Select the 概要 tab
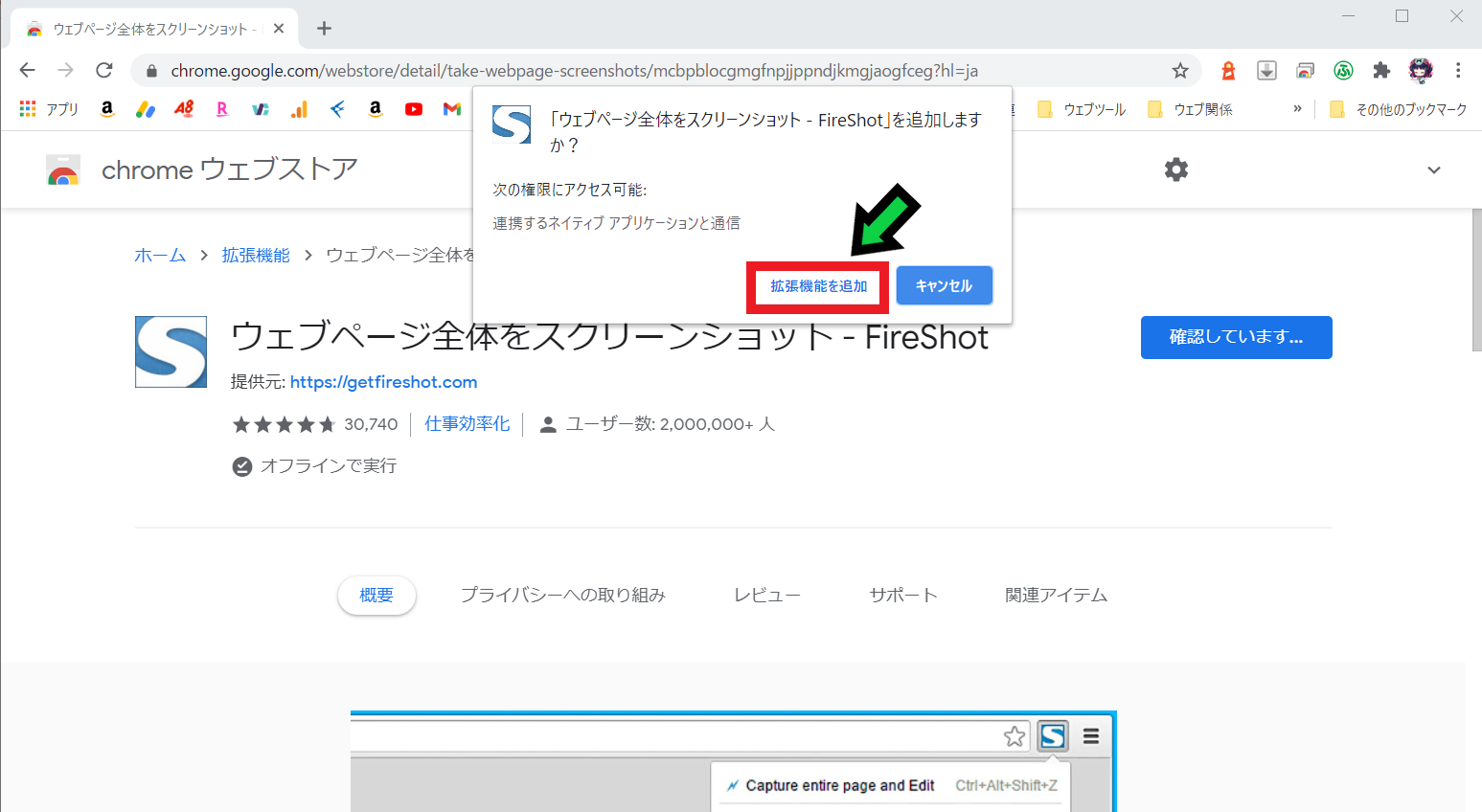The height and width of the screenshot is (812, 1482). (x=376, y=596)
